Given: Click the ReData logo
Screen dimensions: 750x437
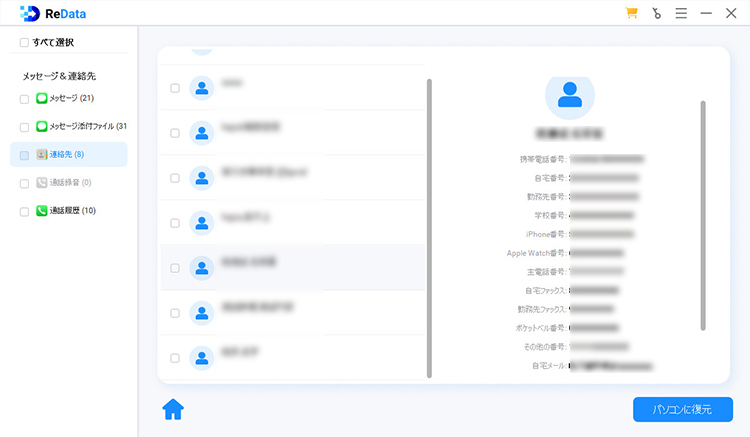Looking at the screenshot, I should (53, 14).
